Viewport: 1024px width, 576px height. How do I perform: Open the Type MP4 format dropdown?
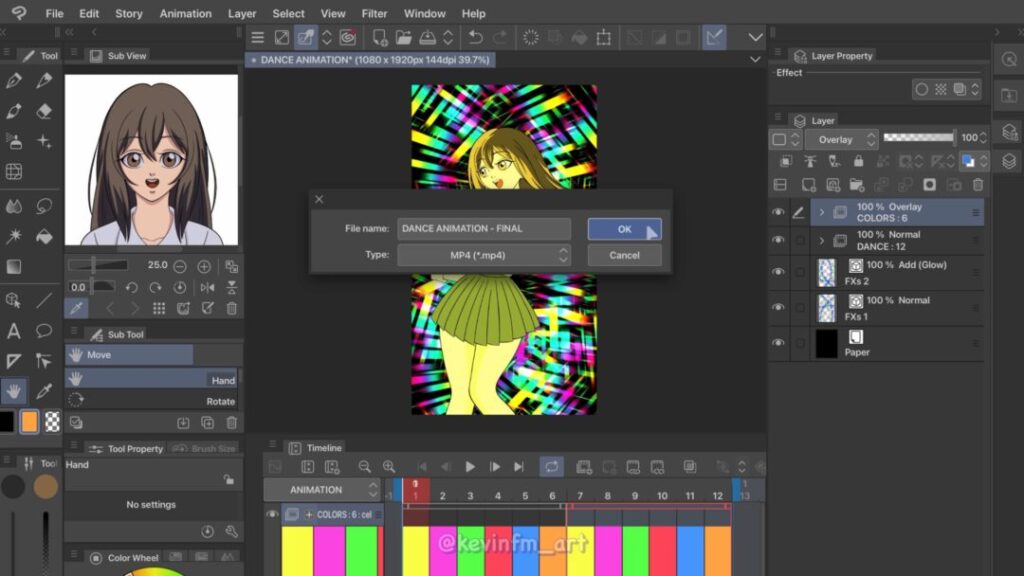(x=484, y=255)
